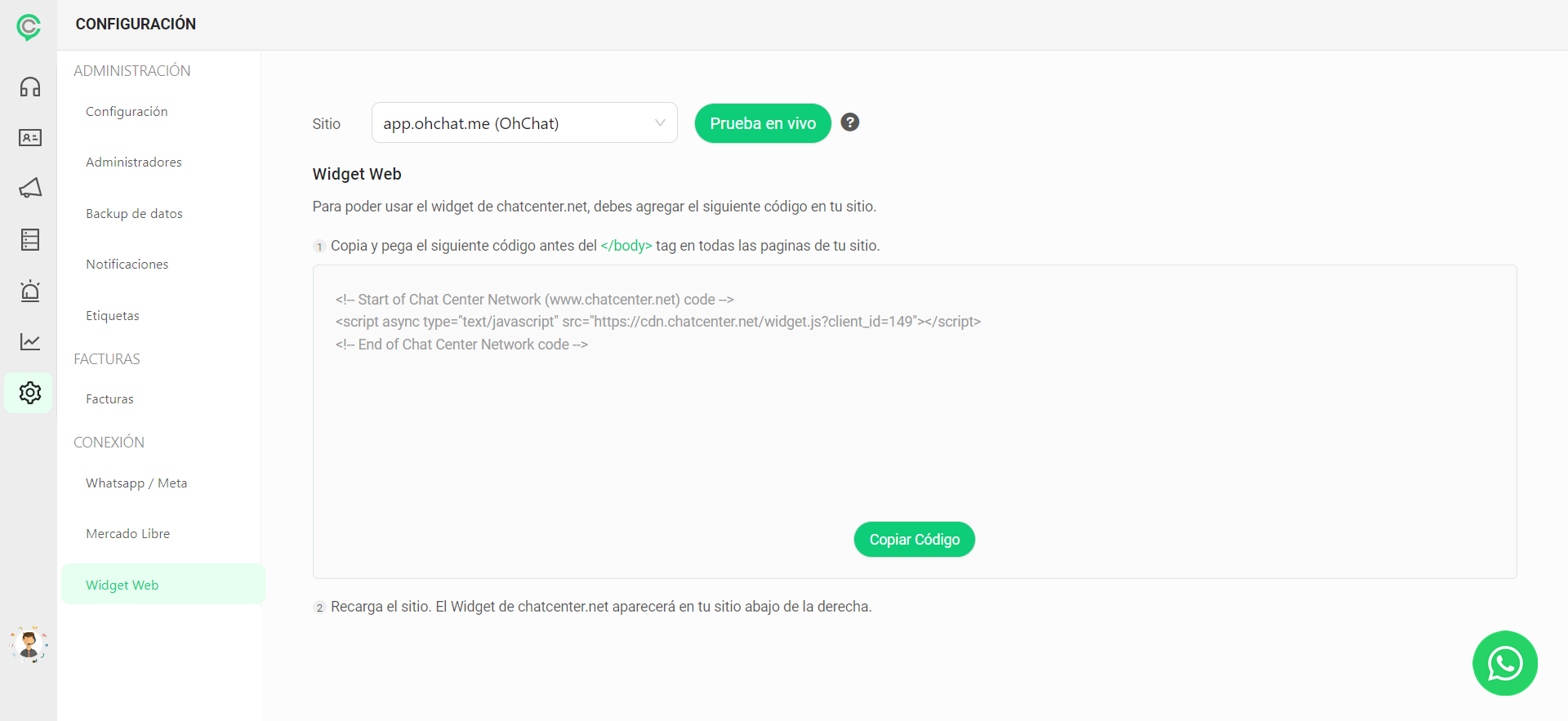
Task: Expand the Sitio dropdown arrow
Action: (660, 123)
